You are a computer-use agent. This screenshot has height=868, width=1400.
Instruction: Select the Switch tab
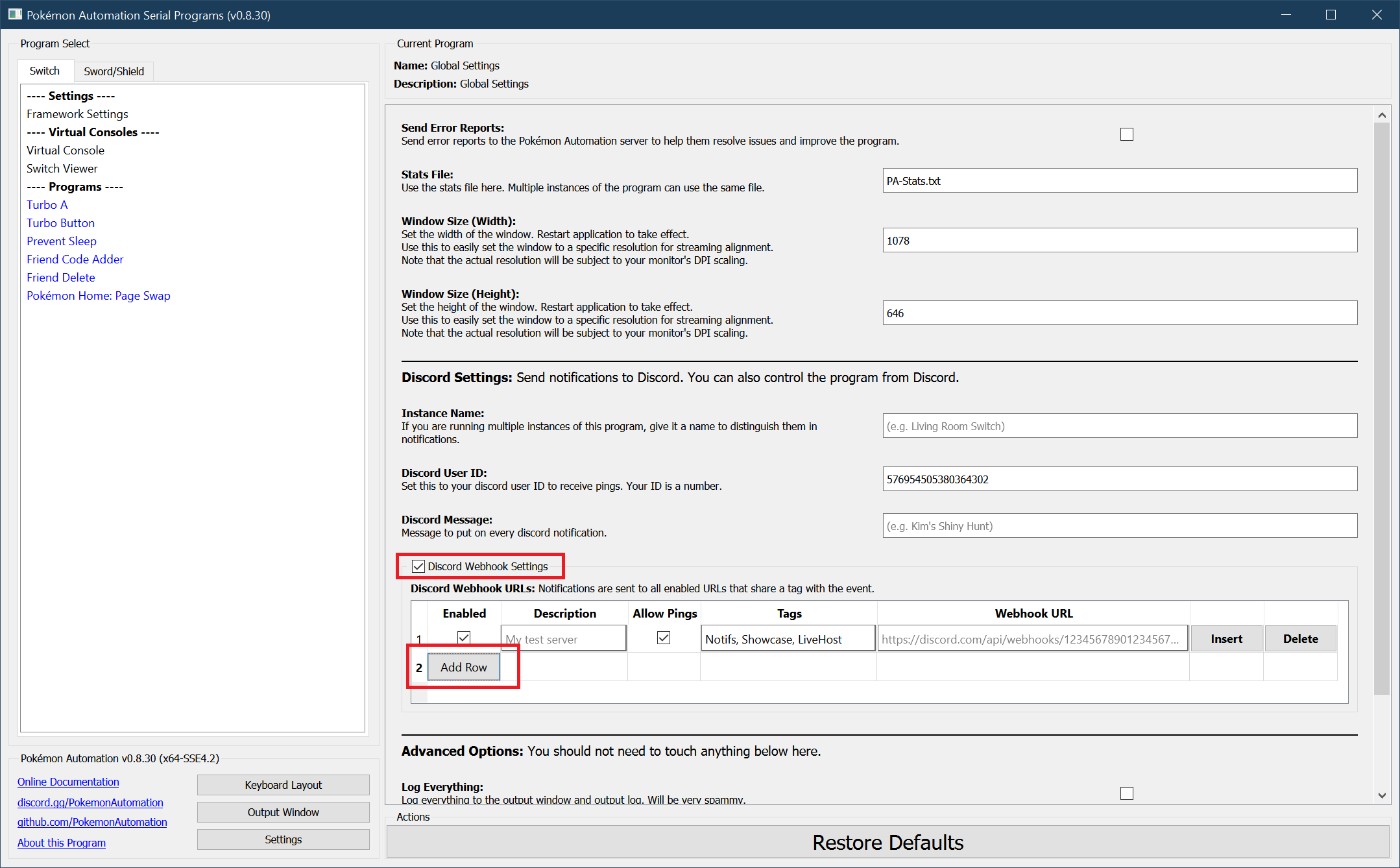[44, 71]
